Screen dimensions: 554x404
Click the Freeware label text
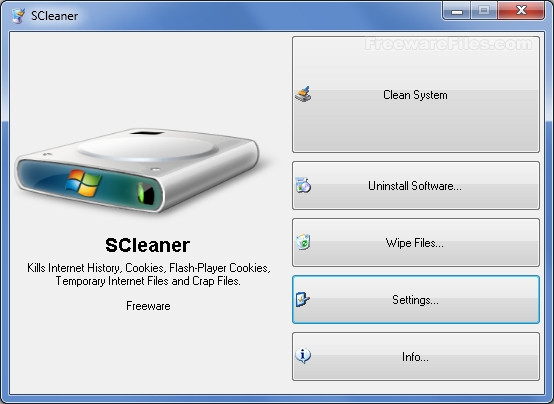click(148, 306)
